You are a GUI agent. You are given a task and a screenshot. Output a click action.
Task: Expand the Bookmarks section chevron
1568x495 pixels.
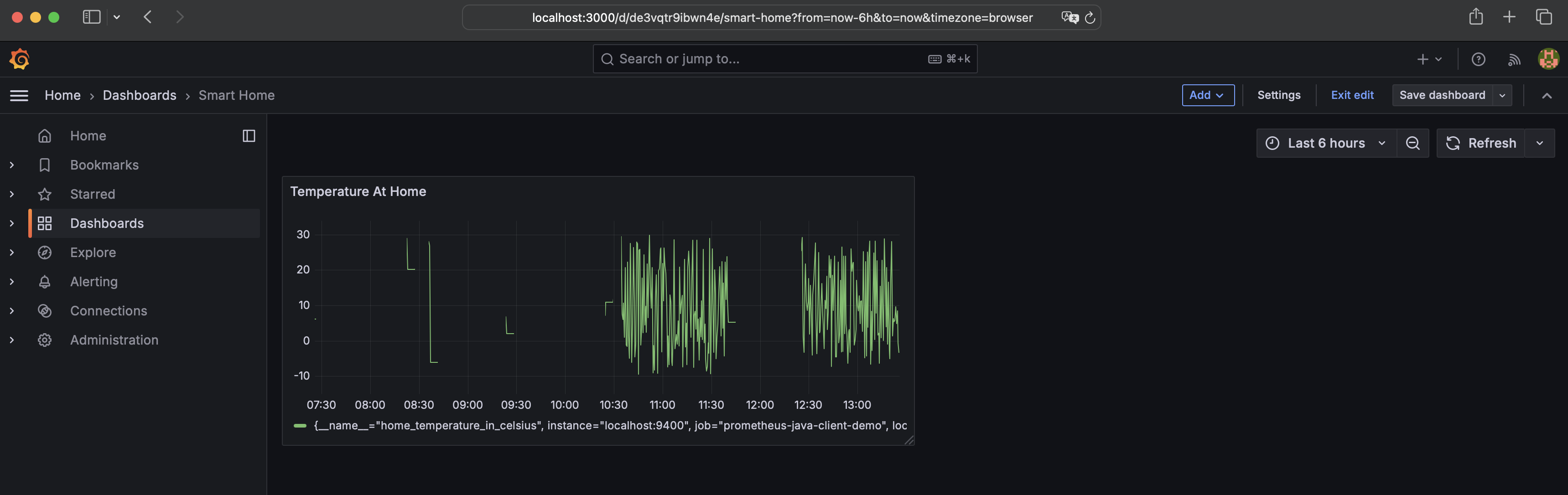coord(11,165)
